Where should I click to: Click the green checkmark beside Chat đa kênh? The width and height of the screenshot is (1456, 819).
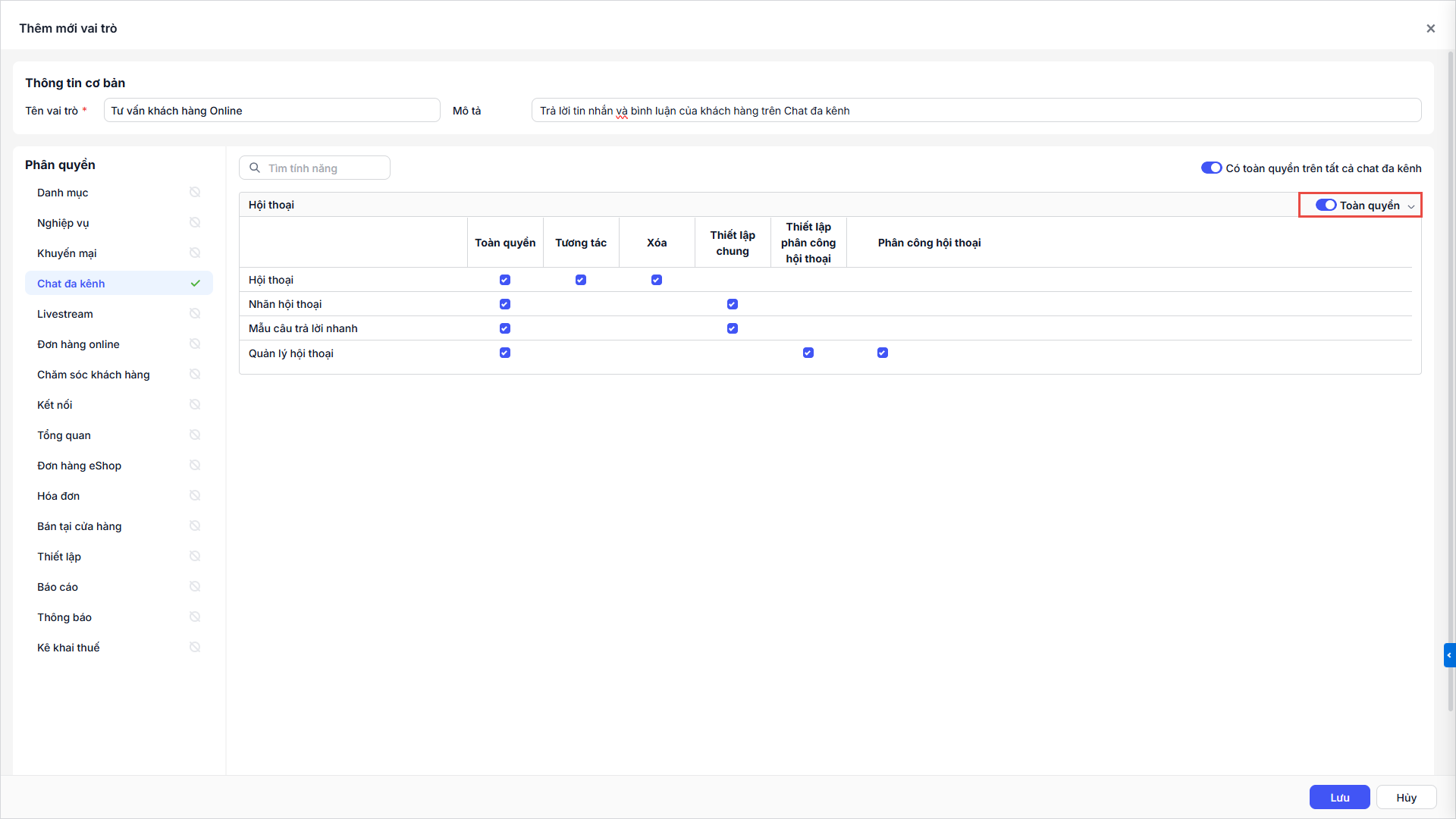[196, 284]
